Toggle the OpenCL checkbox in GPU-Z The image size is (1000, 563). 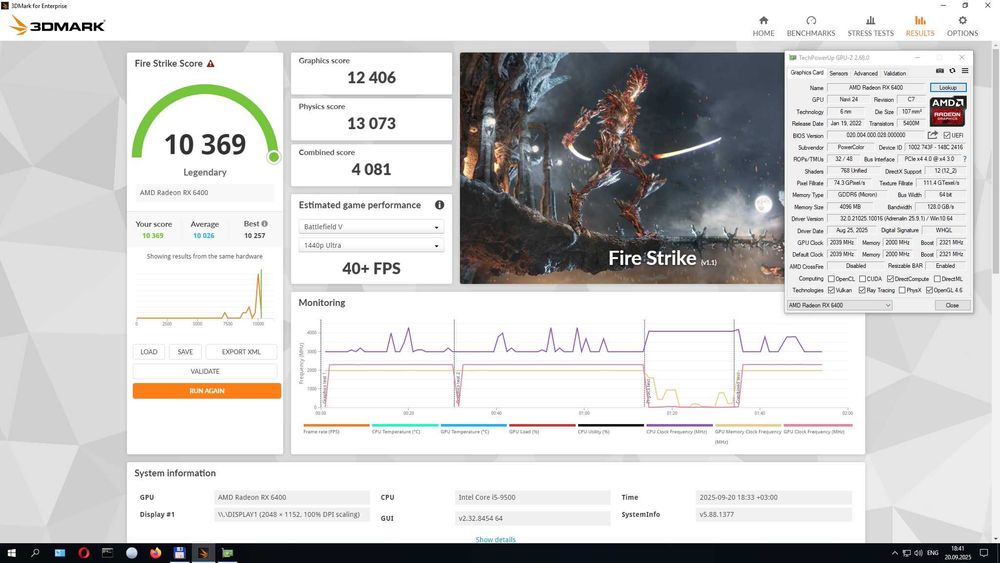click(831, 279)
